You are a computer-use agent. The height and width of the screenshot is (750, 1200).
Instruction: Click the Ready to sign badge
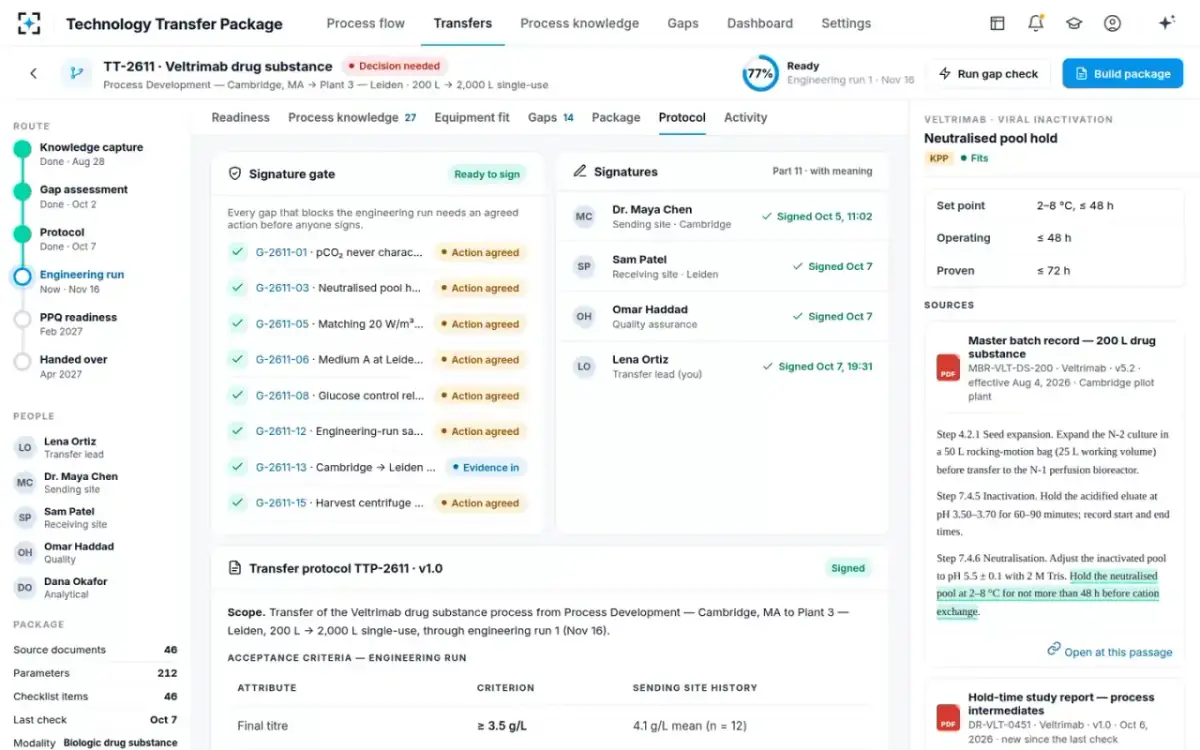pyautogui.click(x=487, y=174)
